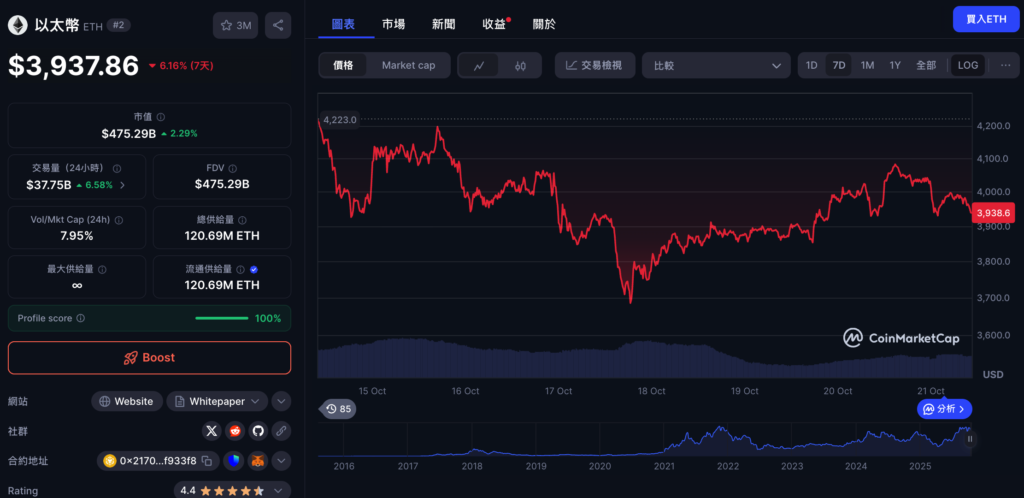Add Ethereum to watchlist with star button
The height and width of the screenshot is (498, 1024).
click(x=236, y=26)
